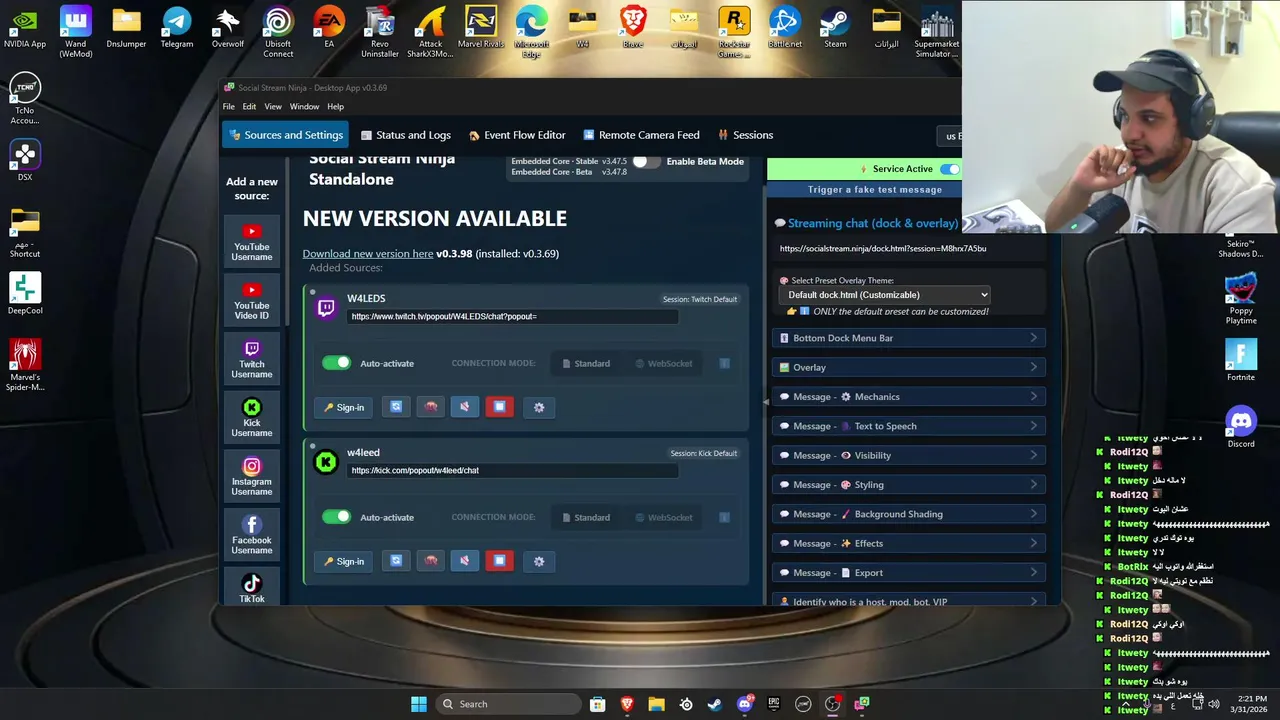The height and width of the screenshot is (720, 1280).
Task: Open the File menu
Action: coord(229,107)
